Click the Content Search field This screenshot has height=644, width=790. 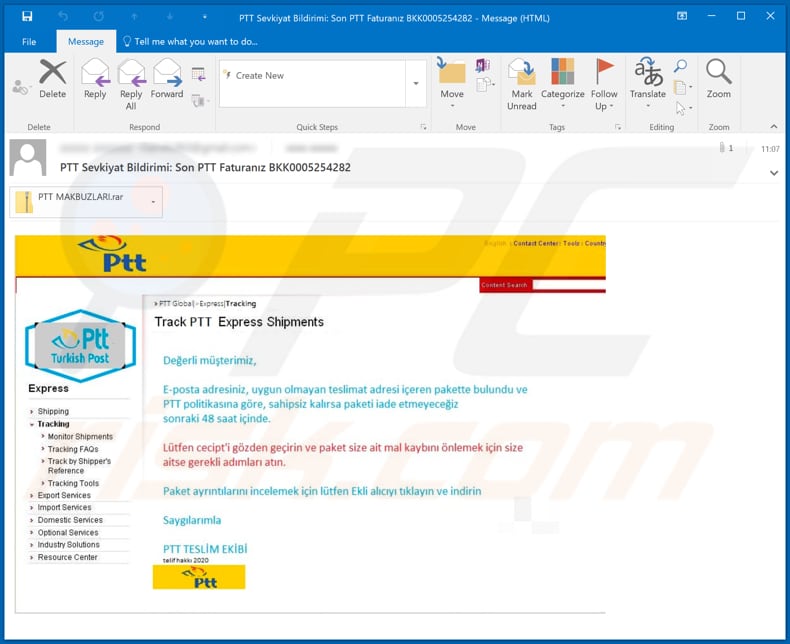pos(569,285)
